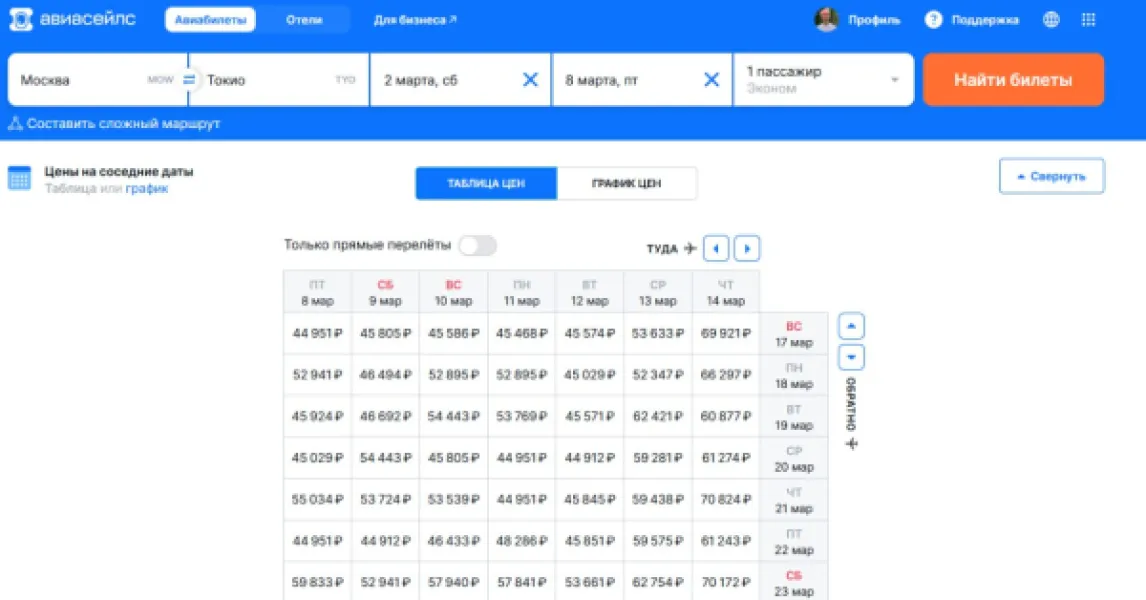Select the 45 805 ₽ price under 9 мар

click(x=385, y=333)
